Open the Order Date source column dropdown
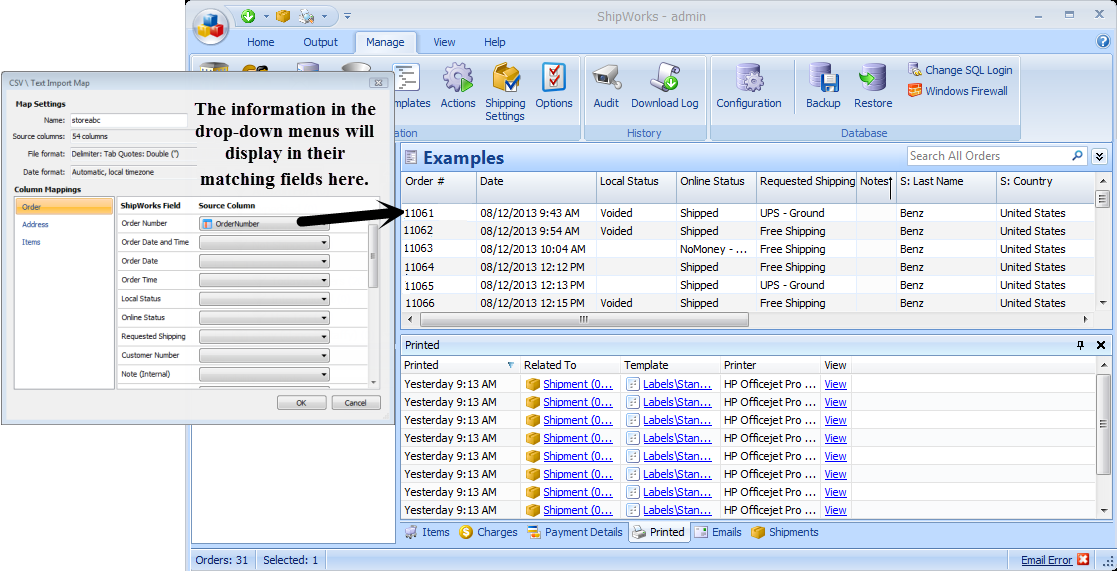Viewport: 1117px width, 571px height. (265, 261)
